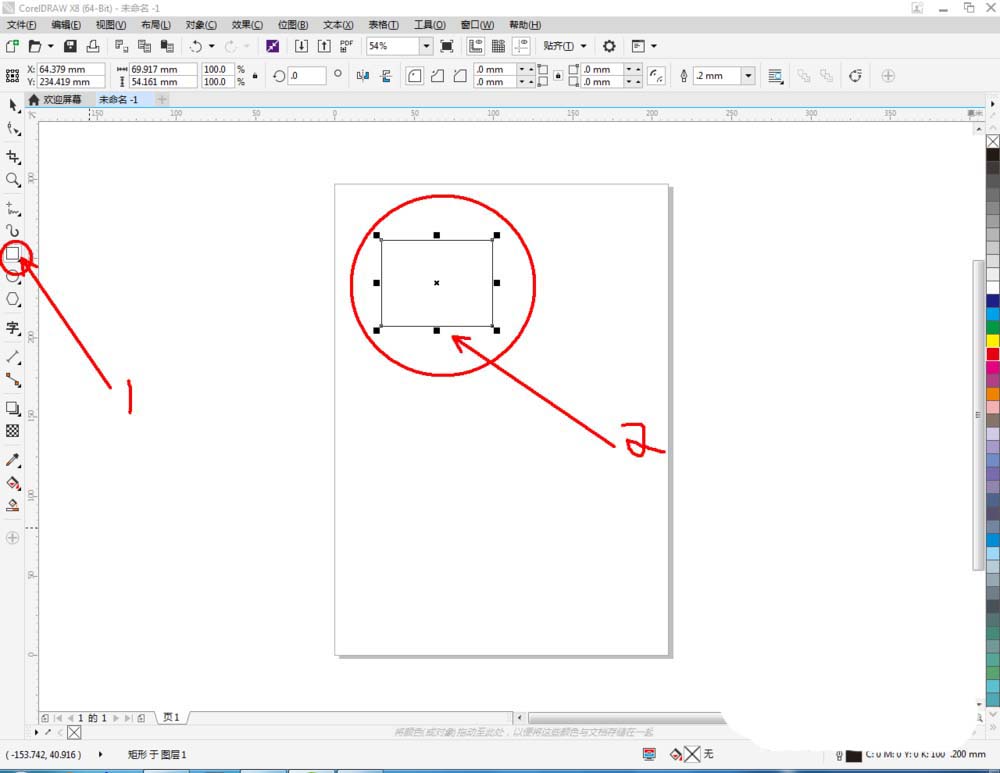Choose round corner style

pos(415,76)
